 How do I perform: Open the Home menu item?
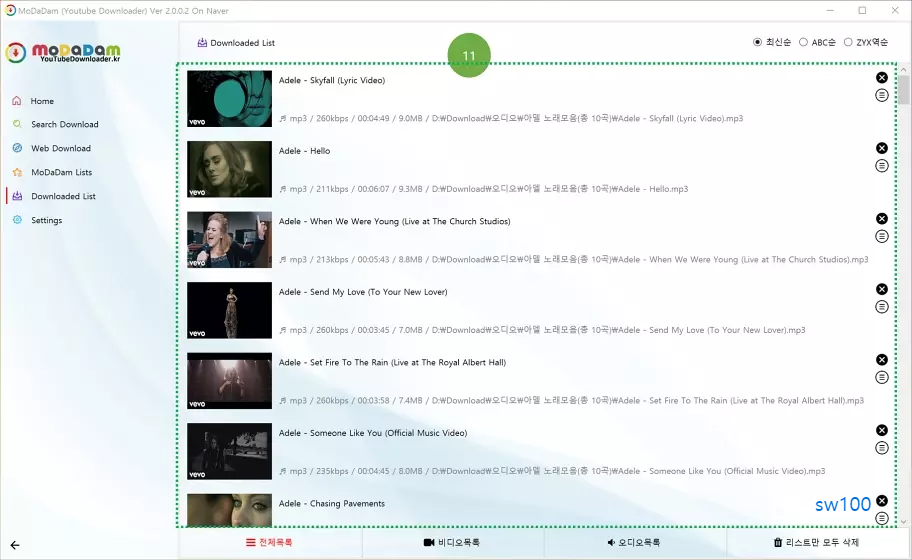pyautogui.click(x=42, y=101)
